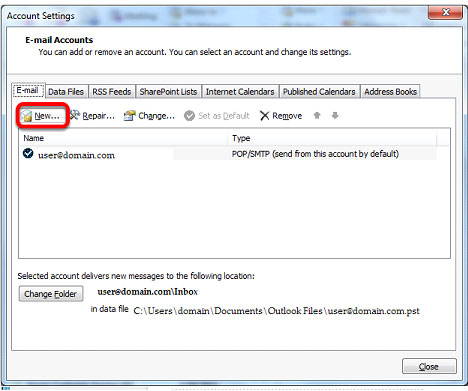
Task: Sort accounts by the Type column header
Action: pyautogui.click(x=332, y=138)
